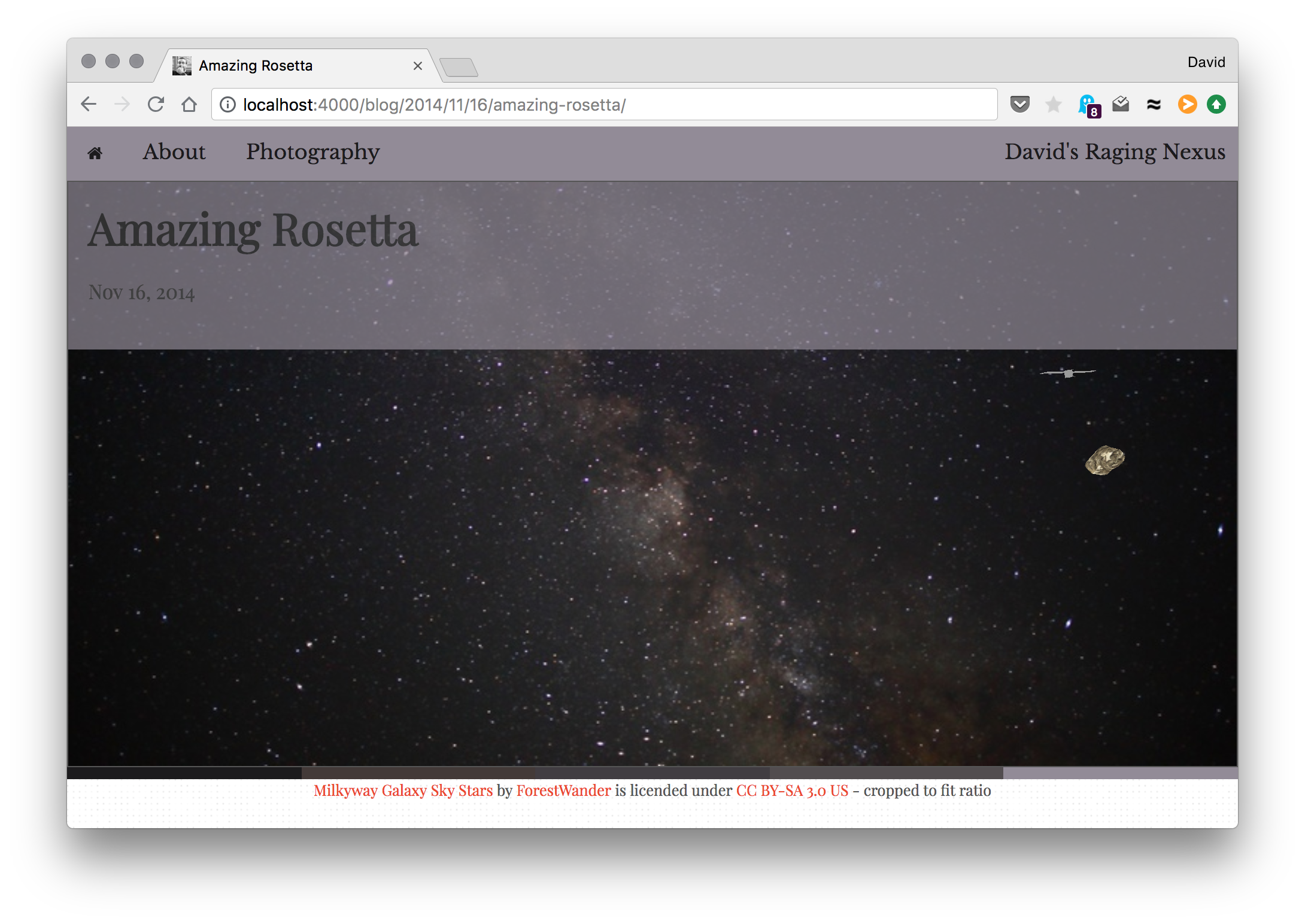Viewport: 1305px width, 924px height.
Task: Click the David's Raging Nexus site title
Action: (x=1115, y=152)
